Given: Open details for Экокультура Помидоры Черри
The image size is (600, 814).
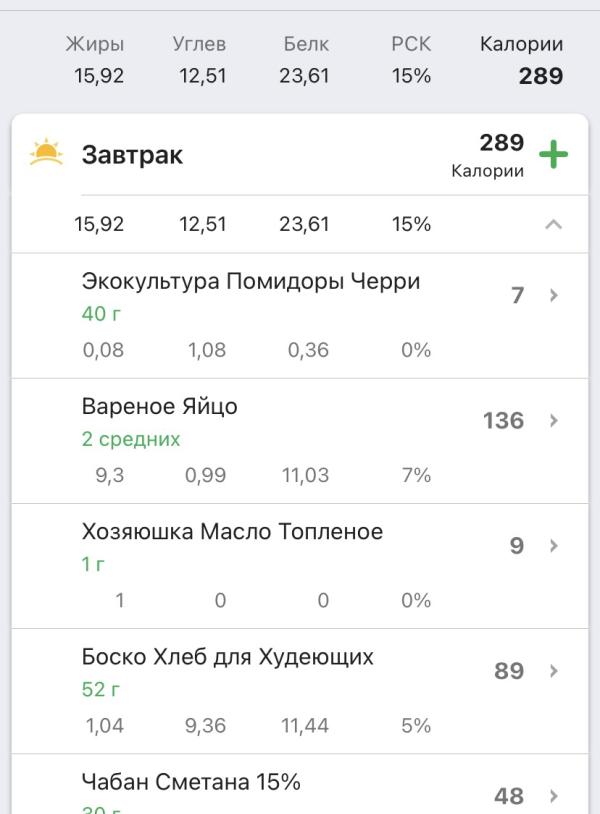Looking at the screenshot, I should pyautogui.click(x=553, y=297).
